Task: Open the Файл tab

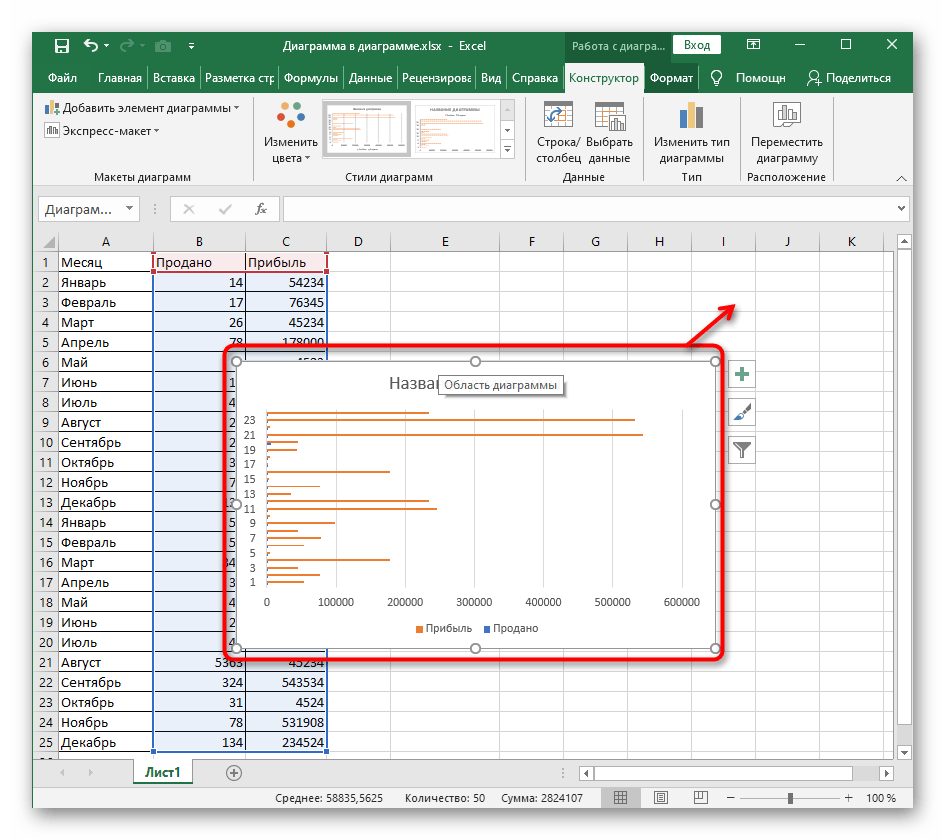Action: coord(62,78)
